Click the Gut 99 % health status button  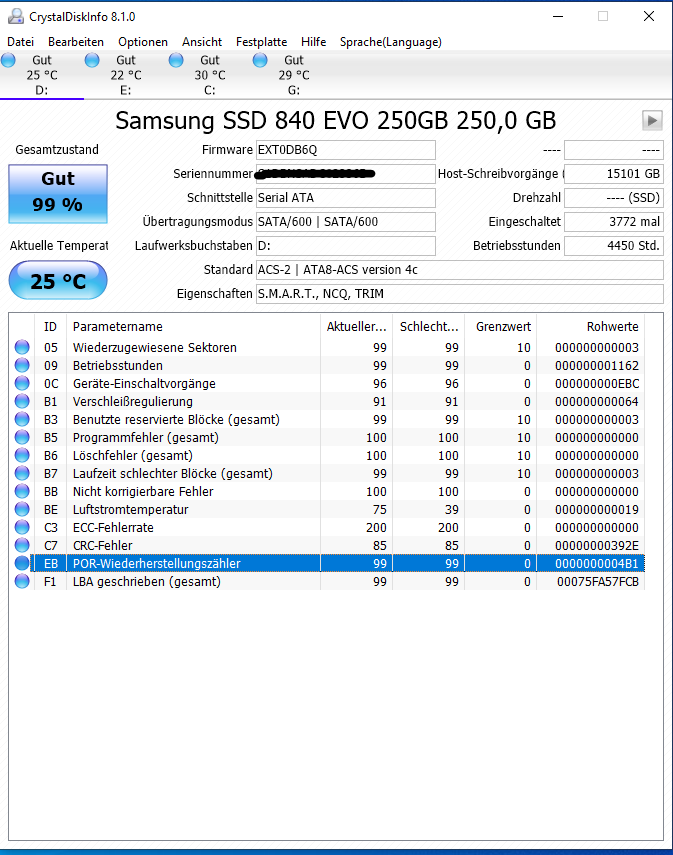[58, 194]
